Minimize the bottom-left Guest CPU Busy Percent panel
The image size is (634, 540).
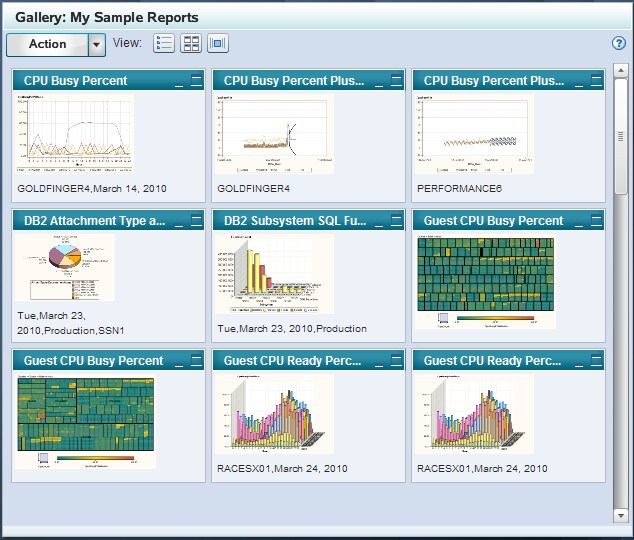tap(179, 361)
